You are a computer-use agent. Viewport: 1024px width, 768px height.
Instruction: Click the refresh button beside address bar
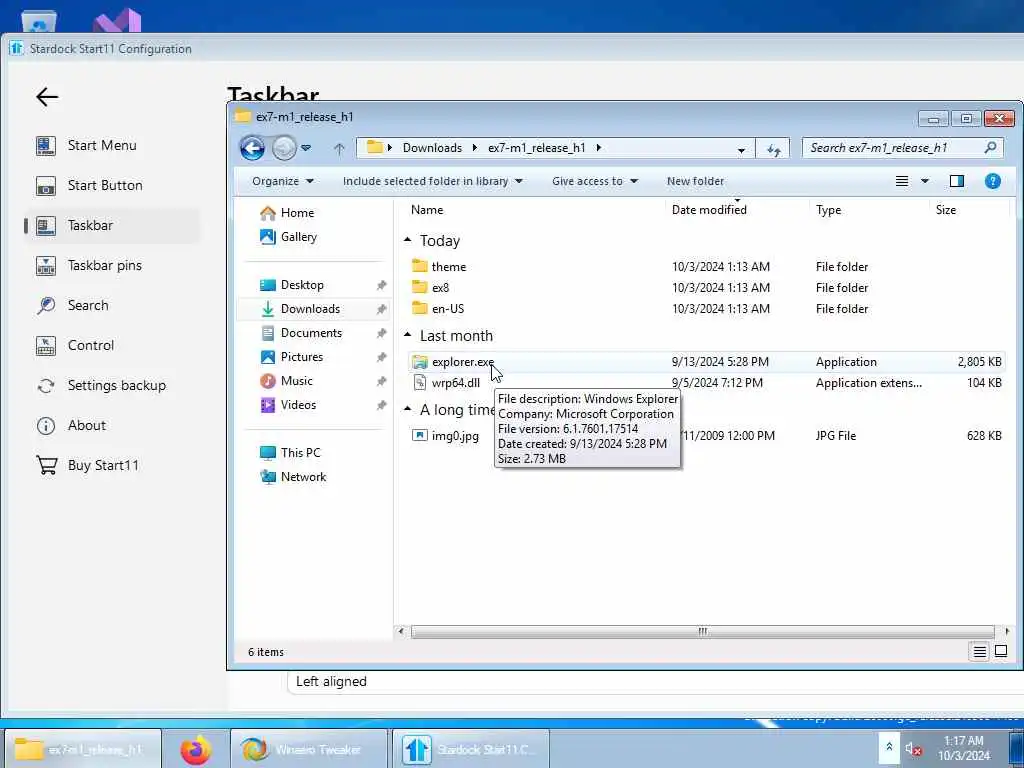773,149
